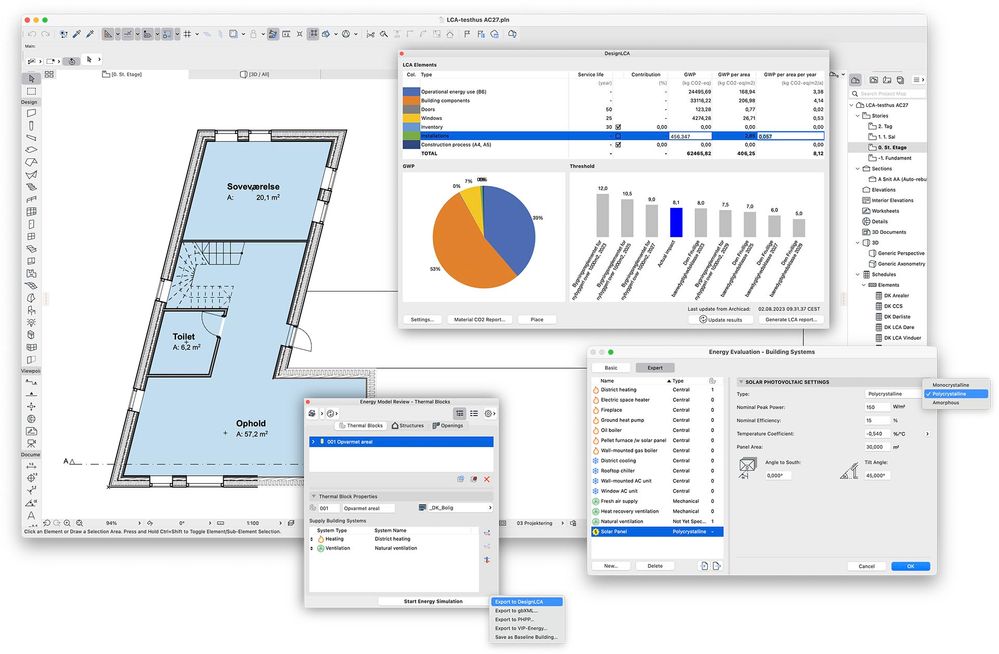This screenshot has height=654, width=999.
Task: Collapse the Solar Photovoltaic Settings section
Action: tap(741, 382)
